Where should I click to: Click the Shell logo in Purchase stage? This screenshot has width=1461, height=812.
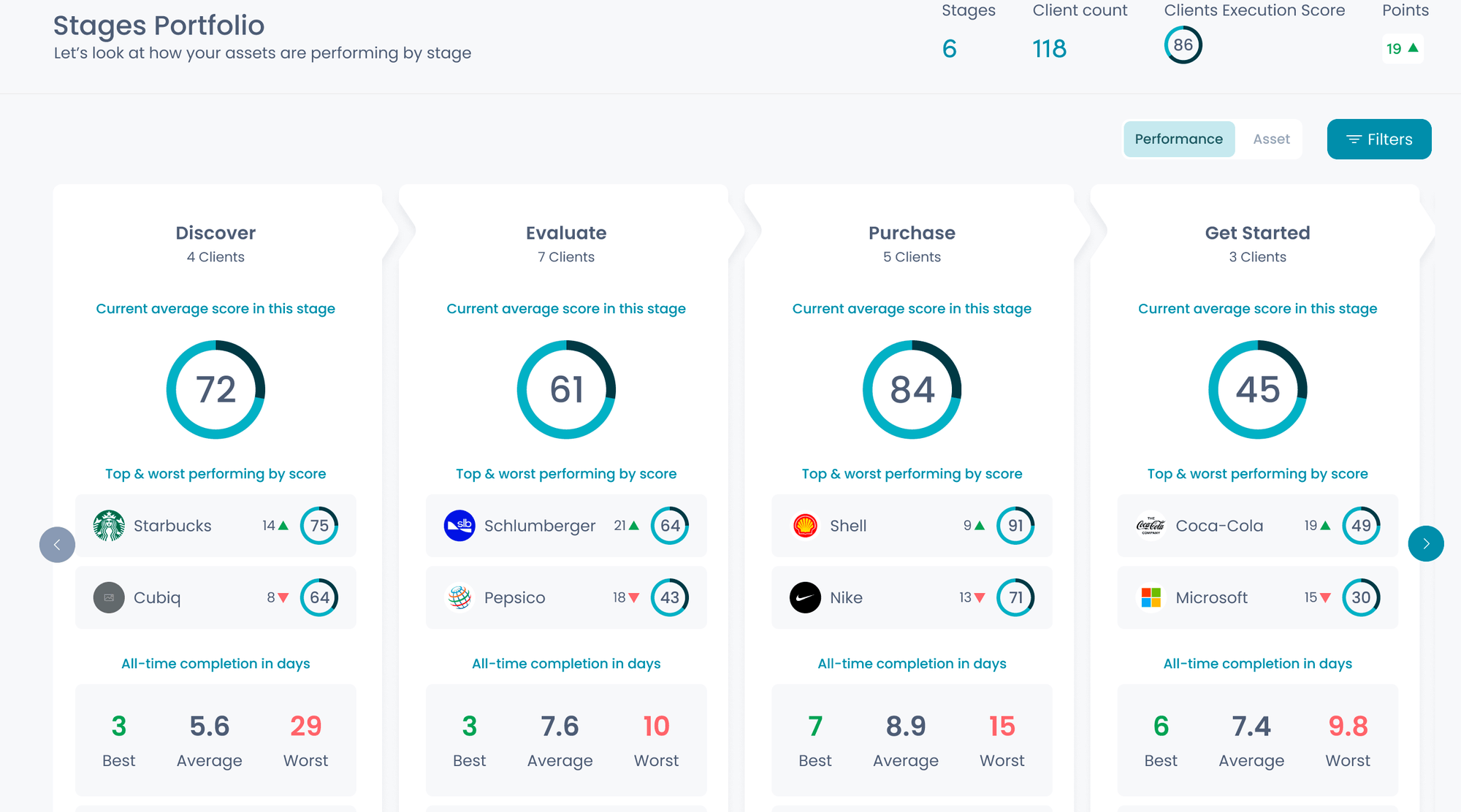805,525
